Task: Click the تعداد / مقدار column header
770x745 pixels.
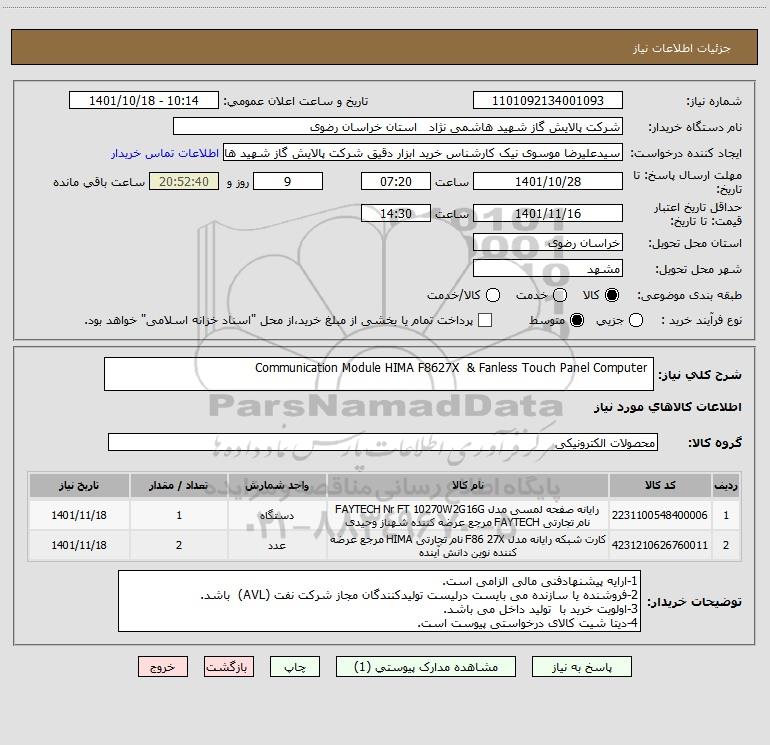Action: pos(179,485)
